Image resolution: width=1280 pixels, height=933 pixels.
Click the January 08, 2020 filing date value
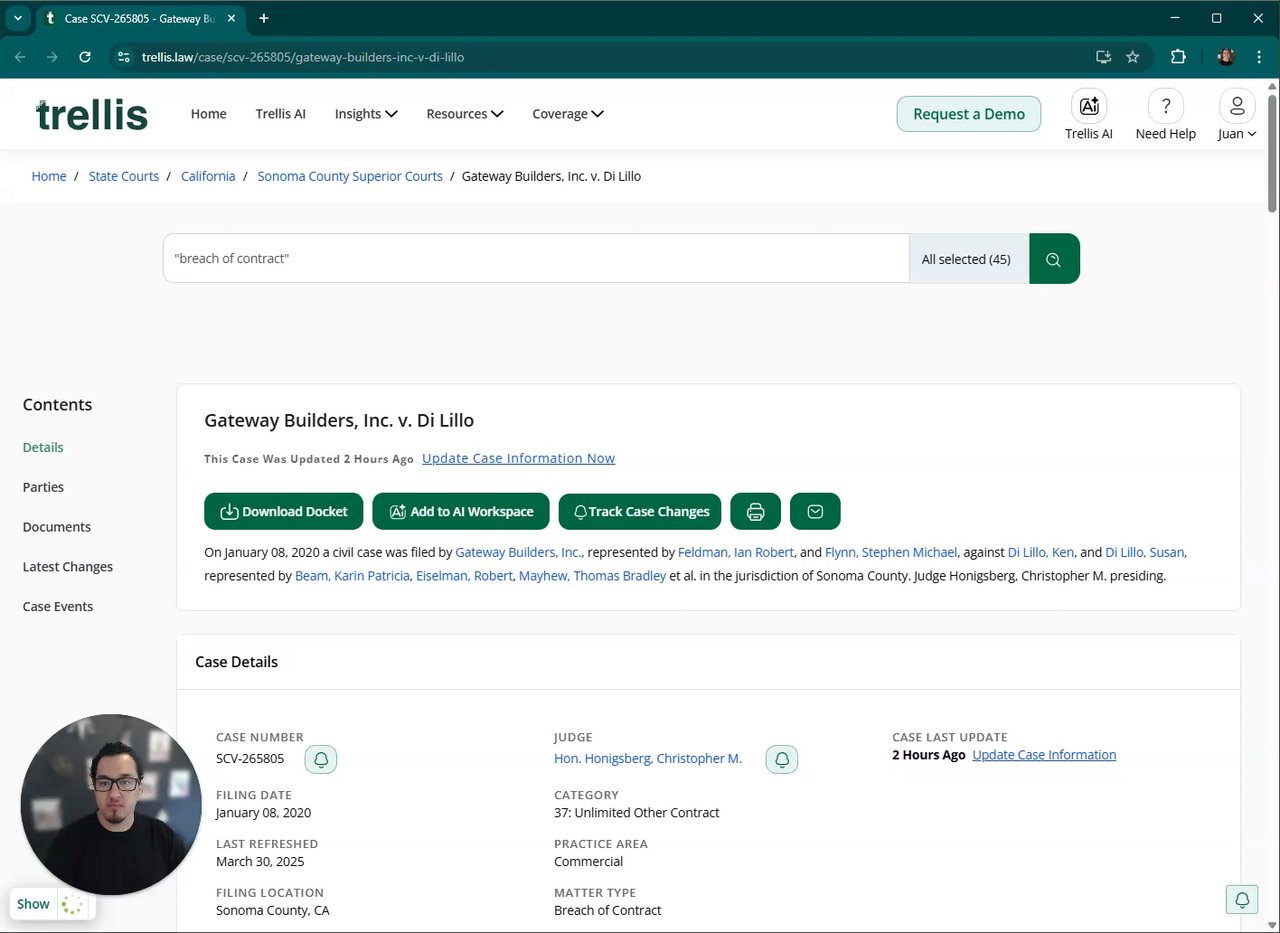263,813
